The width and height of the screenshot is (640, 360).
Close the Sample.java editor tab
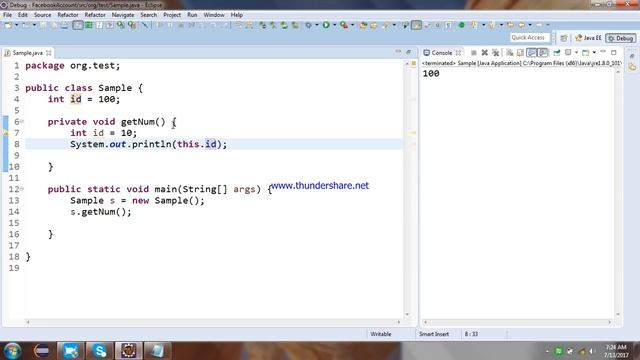coord(49,53)
